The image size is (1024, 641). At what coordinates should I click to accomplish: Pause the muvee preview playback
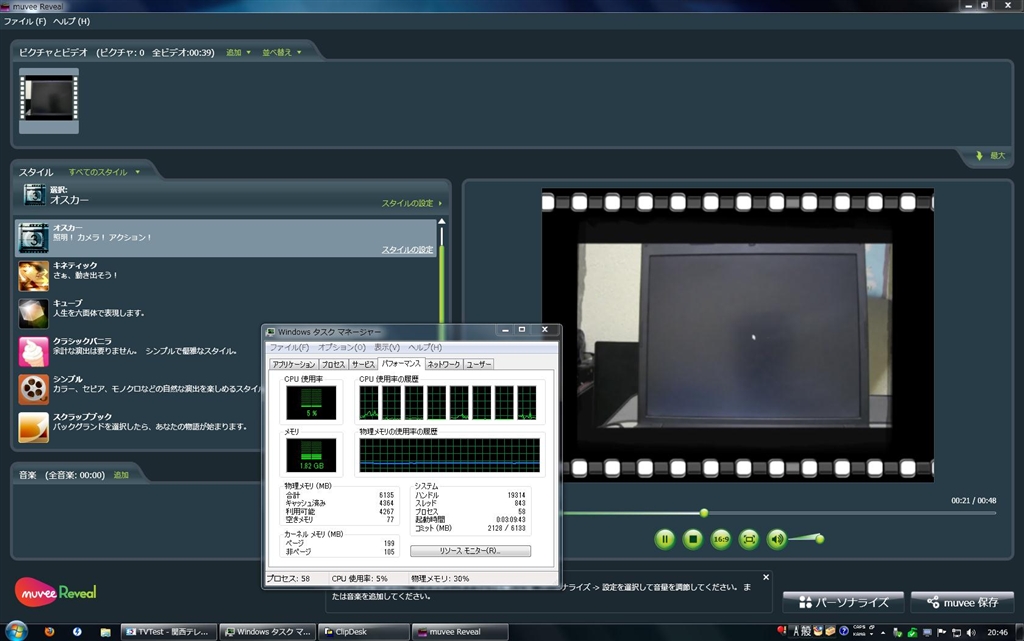[664, 539]
